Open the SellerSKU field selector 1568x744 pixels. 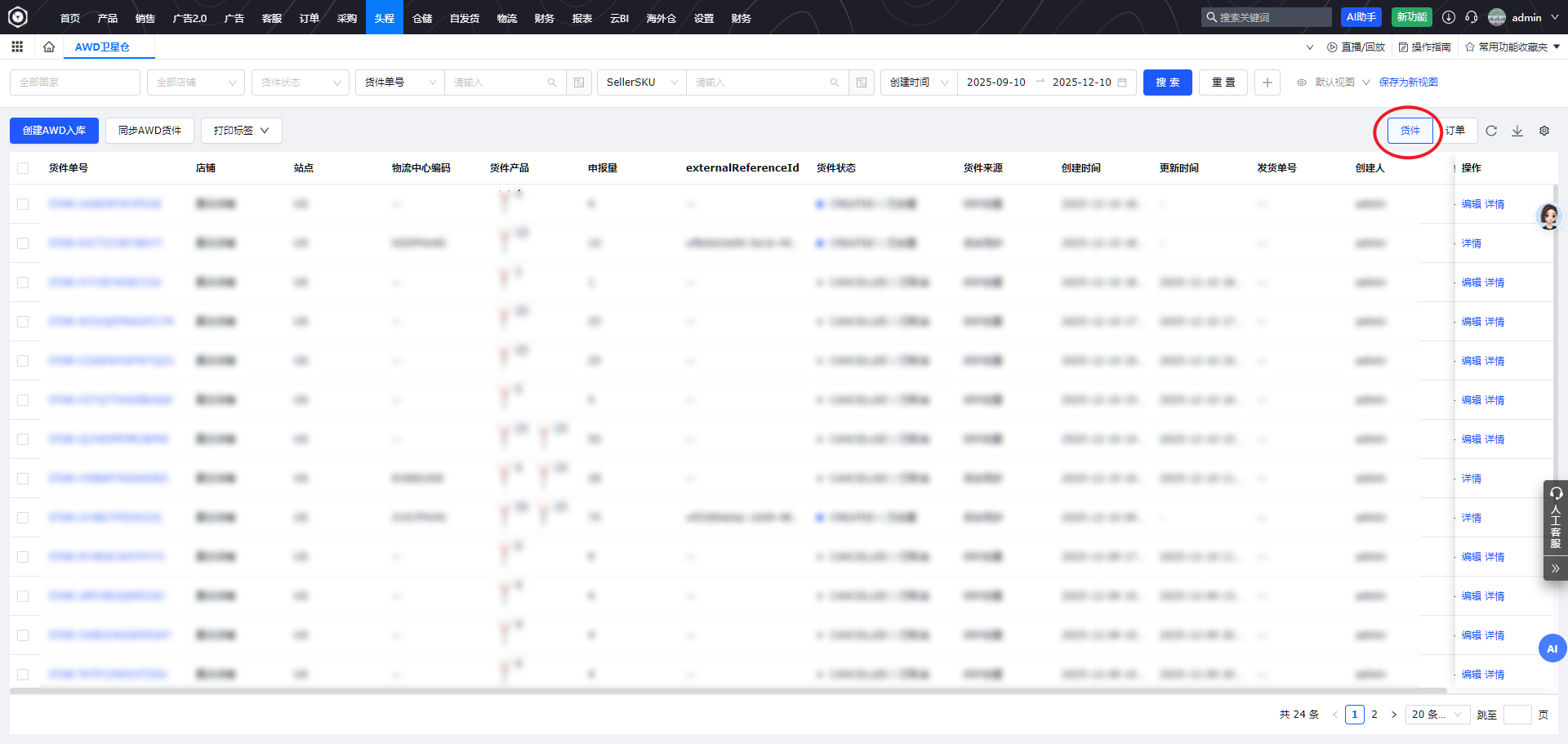642,82
